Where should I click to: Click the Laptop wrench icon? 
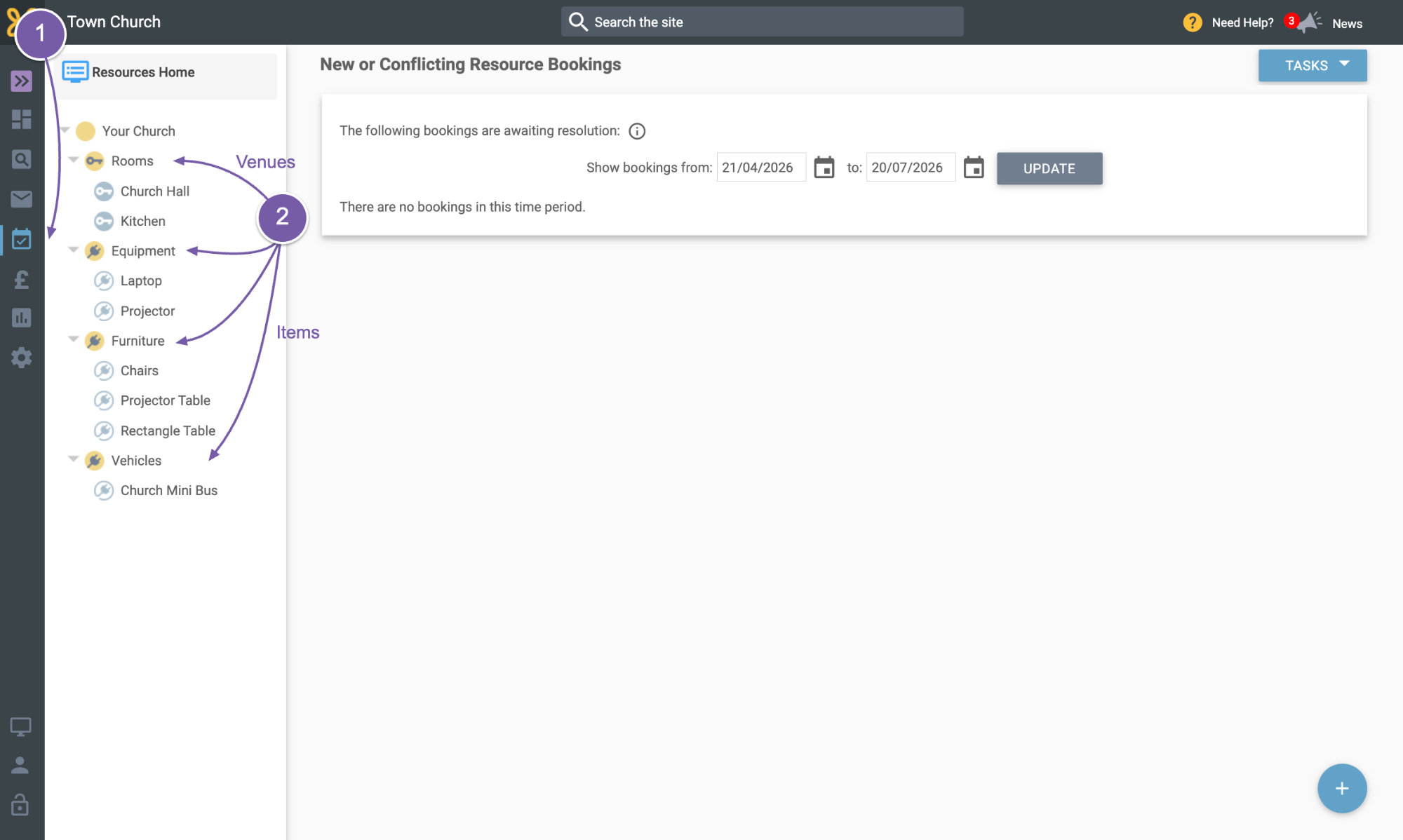[104, 280]
